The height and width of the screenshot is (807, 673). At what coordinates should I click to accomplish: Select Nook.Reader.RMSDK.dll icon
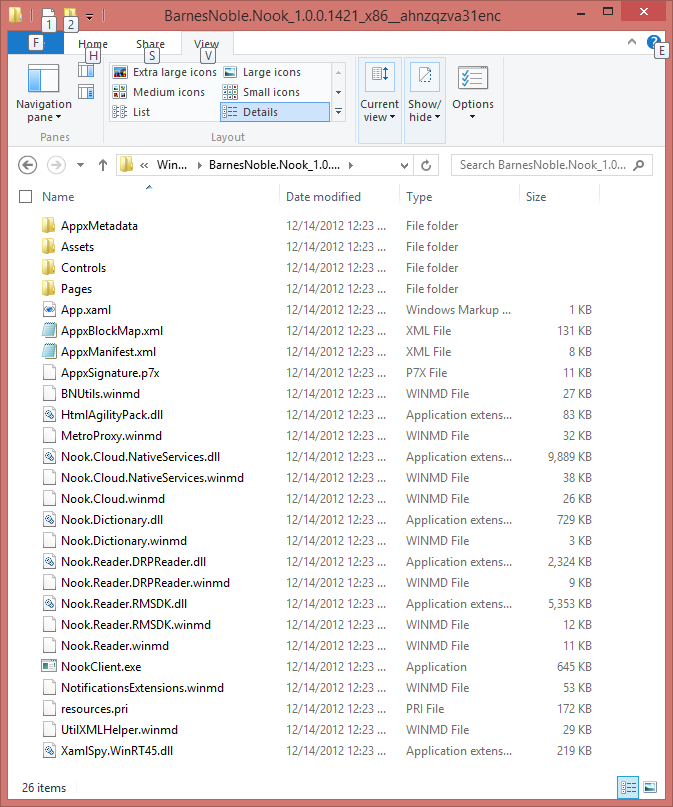click(x=49, y=604)
